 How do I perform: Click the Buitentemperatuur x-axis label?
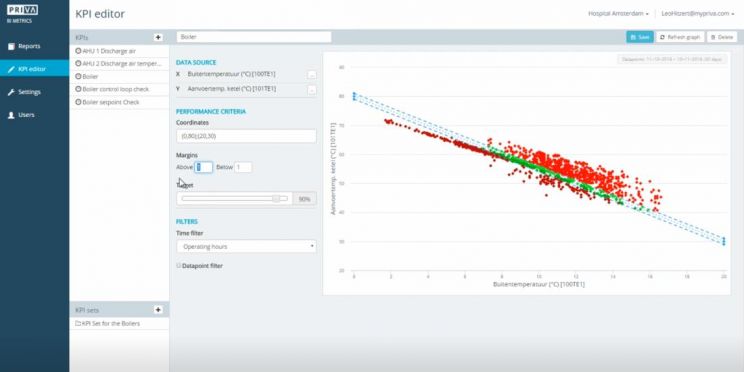point(539,285)
